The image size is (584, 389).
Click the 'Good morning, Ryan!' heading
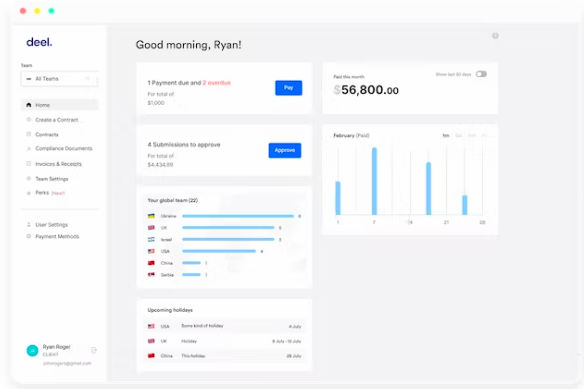(x=188, y=45)
